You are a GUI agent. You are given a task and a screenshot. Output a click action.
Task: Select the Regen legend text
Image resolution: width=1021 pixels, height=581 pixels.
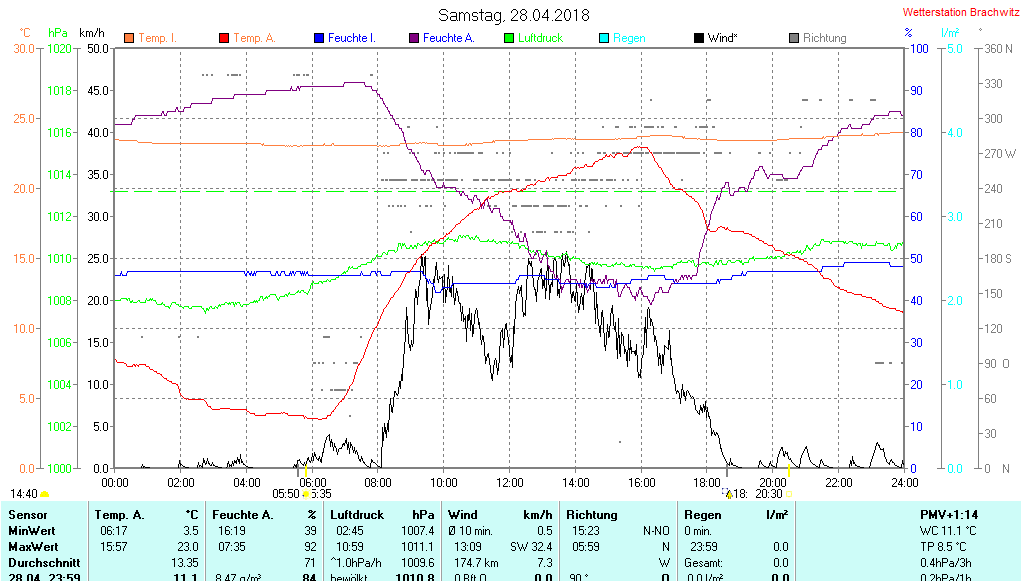(x=629, y=38)
